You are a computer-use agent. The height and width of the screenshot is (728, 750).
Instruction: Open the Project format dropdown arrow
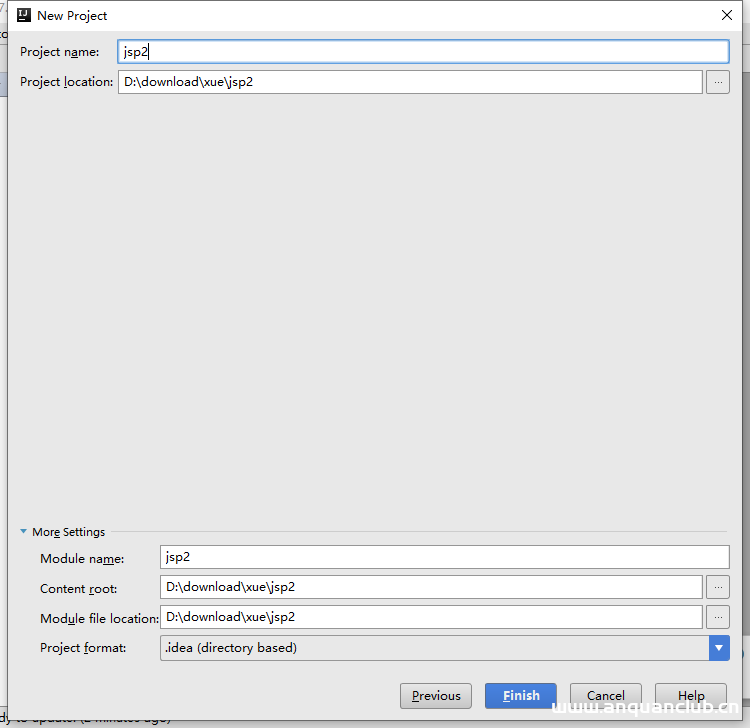719,648
